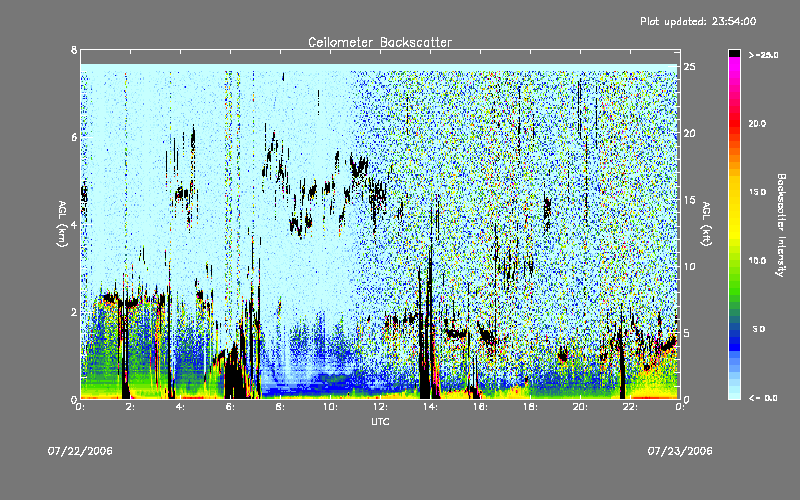Click the "07/22/2006" start date

[80, 451]
